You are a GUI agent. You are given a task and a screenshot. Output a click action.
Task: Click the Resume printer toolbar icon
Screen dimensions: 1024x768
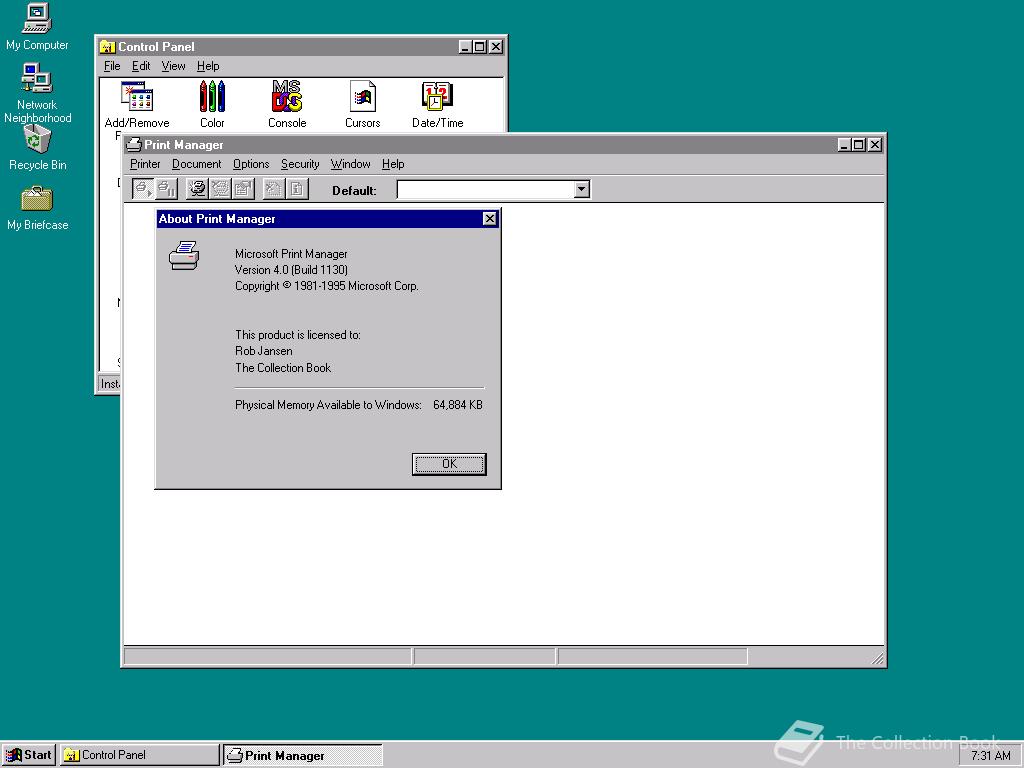pos(142,189)
